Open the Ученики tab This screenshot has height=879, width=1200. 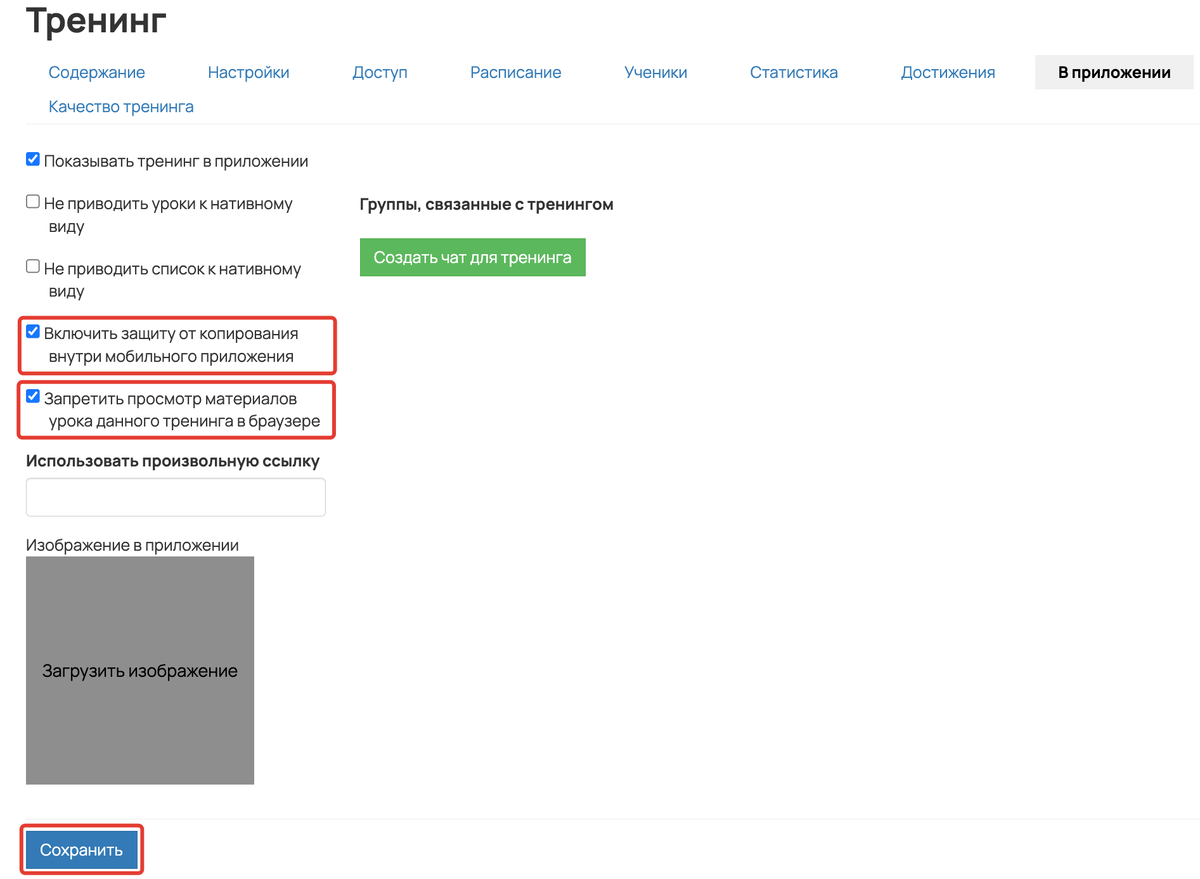coord(656,72)
